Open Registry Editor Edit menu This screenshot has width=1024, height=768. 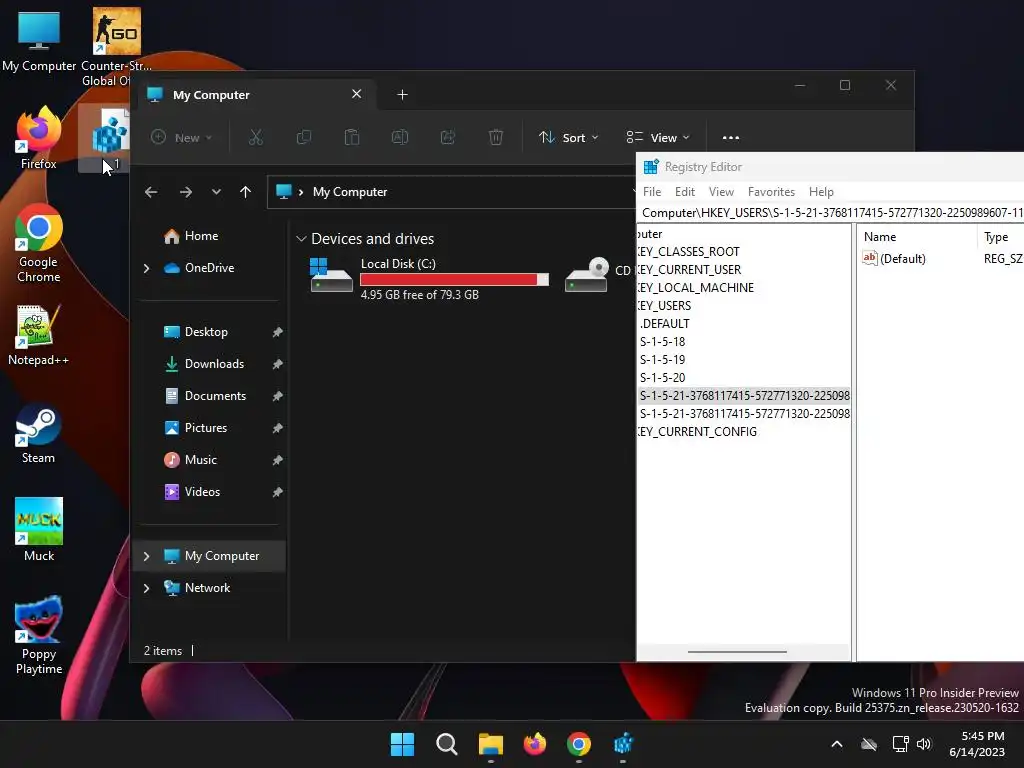click(684, 192)
